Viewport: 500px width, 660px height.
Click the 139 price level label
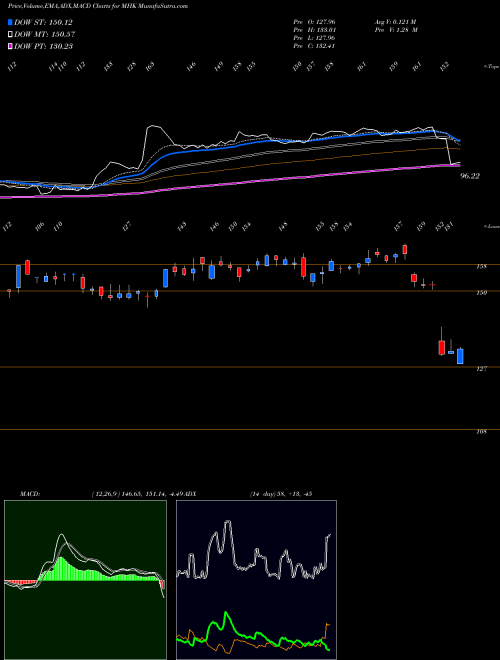tap(481, 293)
